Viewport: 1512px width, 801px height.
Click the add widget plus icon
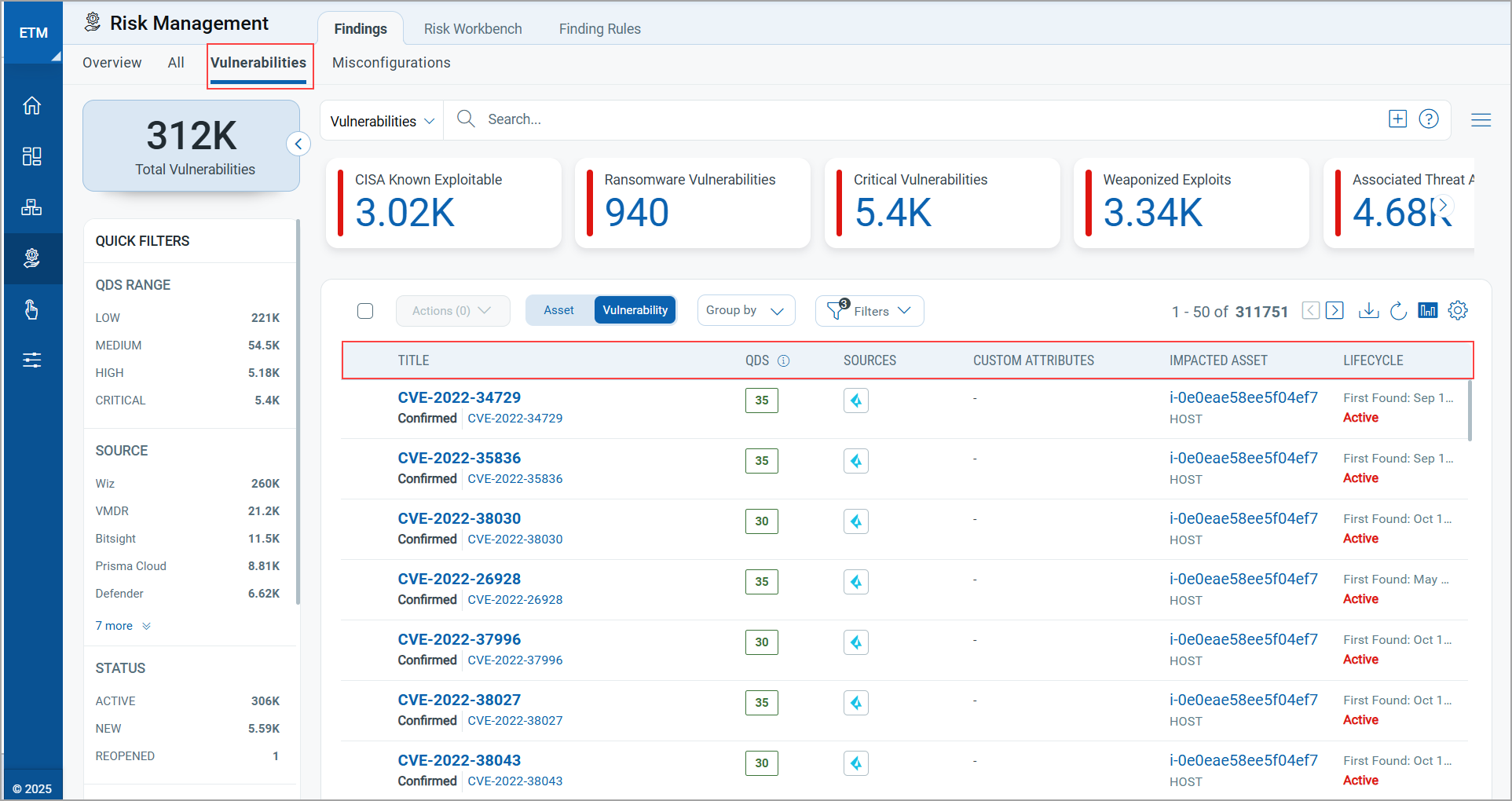(1397, 119)
